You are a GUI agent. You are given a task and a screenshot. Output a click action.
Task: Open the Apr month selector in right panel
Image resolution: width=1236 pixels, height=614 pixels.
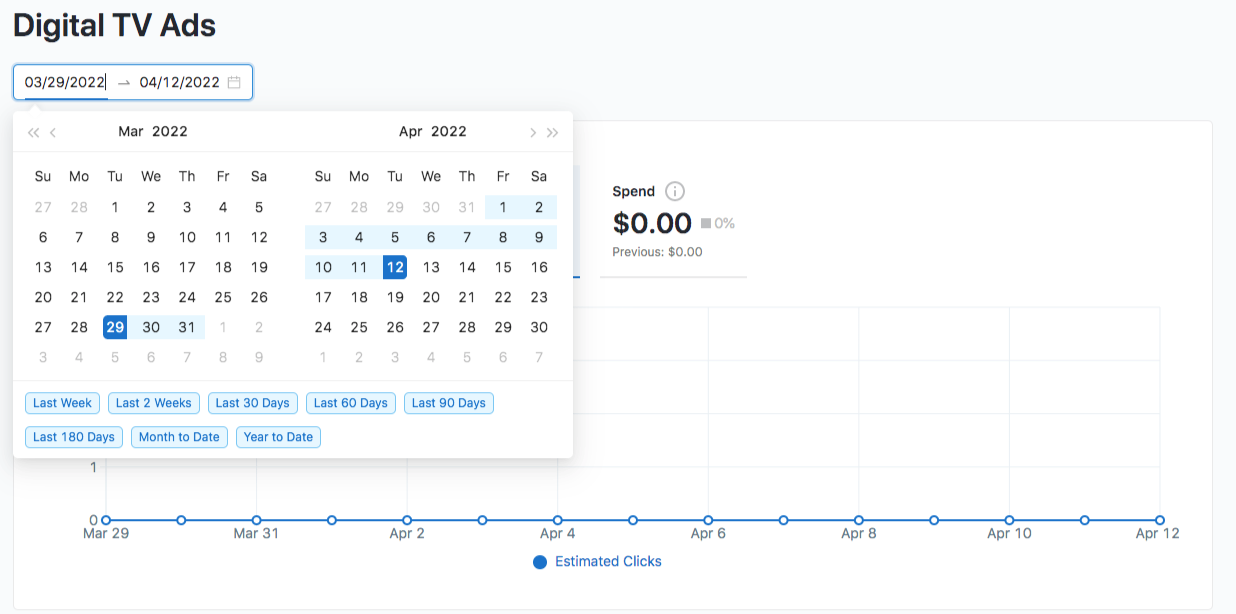click(411, 131)
